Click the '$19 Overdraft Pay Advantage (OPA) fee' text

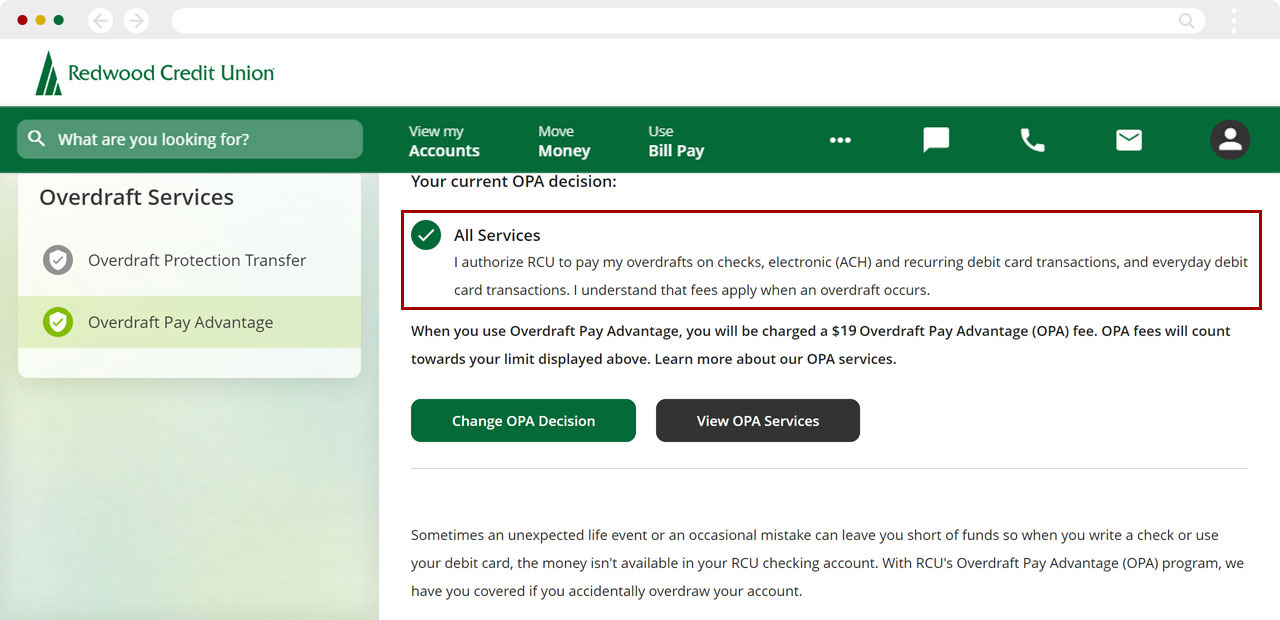(x=964, y=331)
